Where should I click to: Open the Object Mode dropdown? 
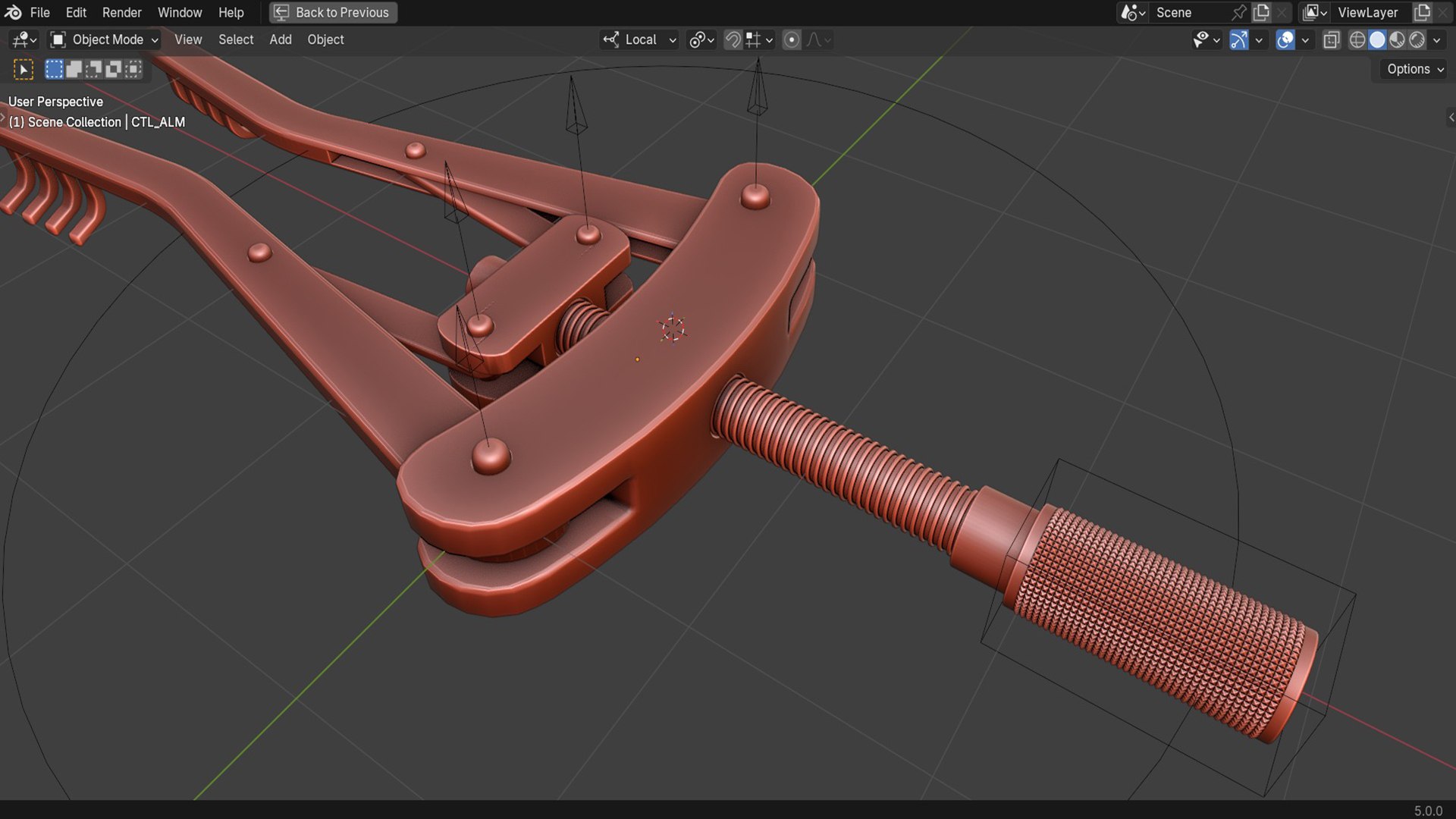(104, 39)
